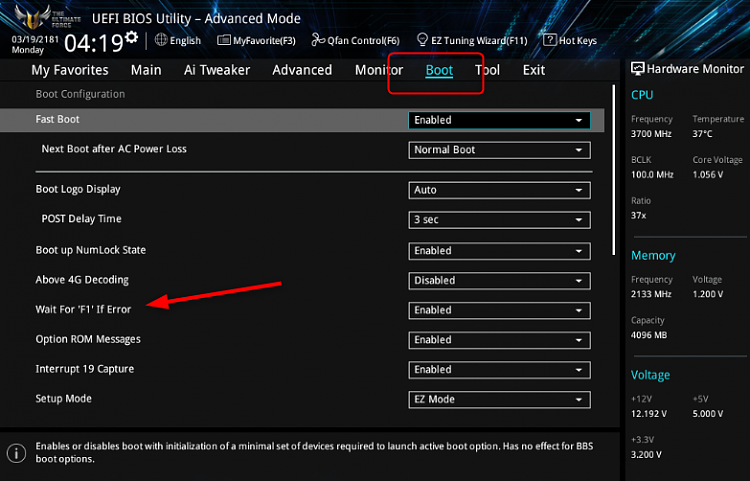This screenshot has width=750, height=481.
Task: Click Hot Keys label
Action: click(x=577, y=41)
